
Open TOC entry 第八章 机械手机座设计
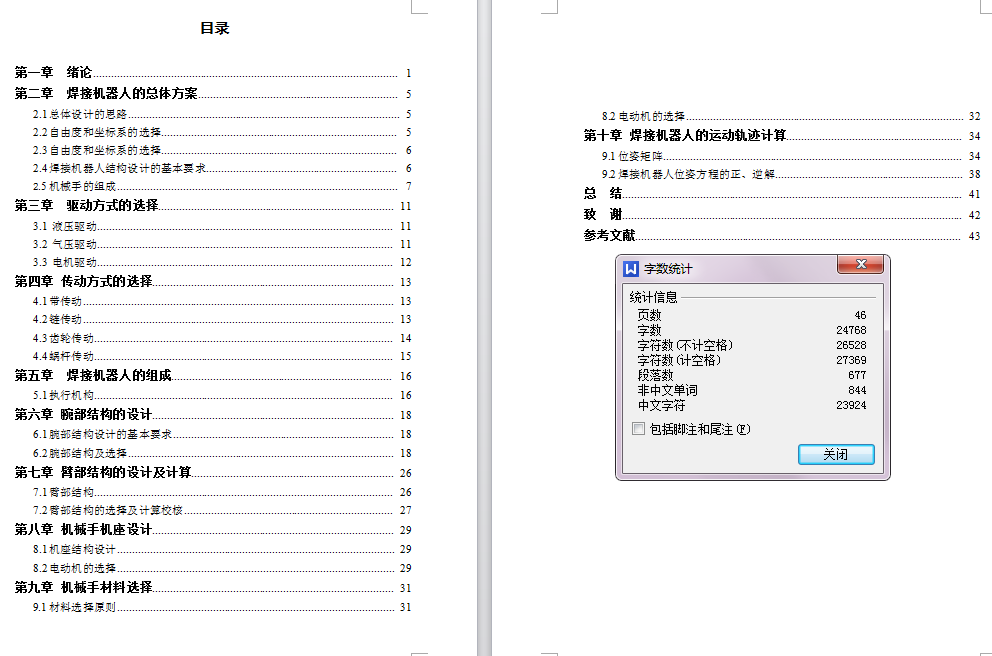click(x=213, y=529)
